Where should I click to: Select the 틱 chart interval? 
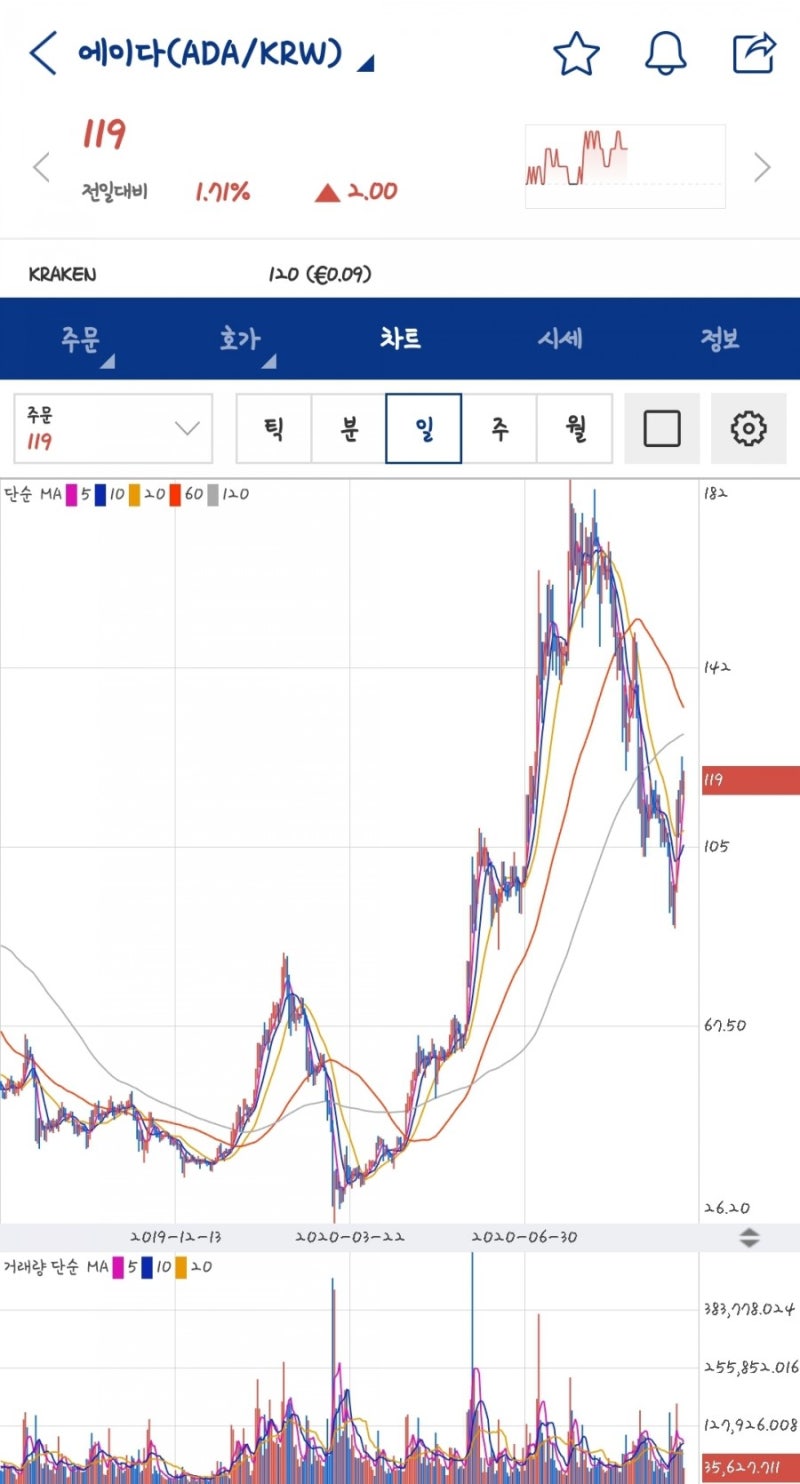click(x=274, y=429)
